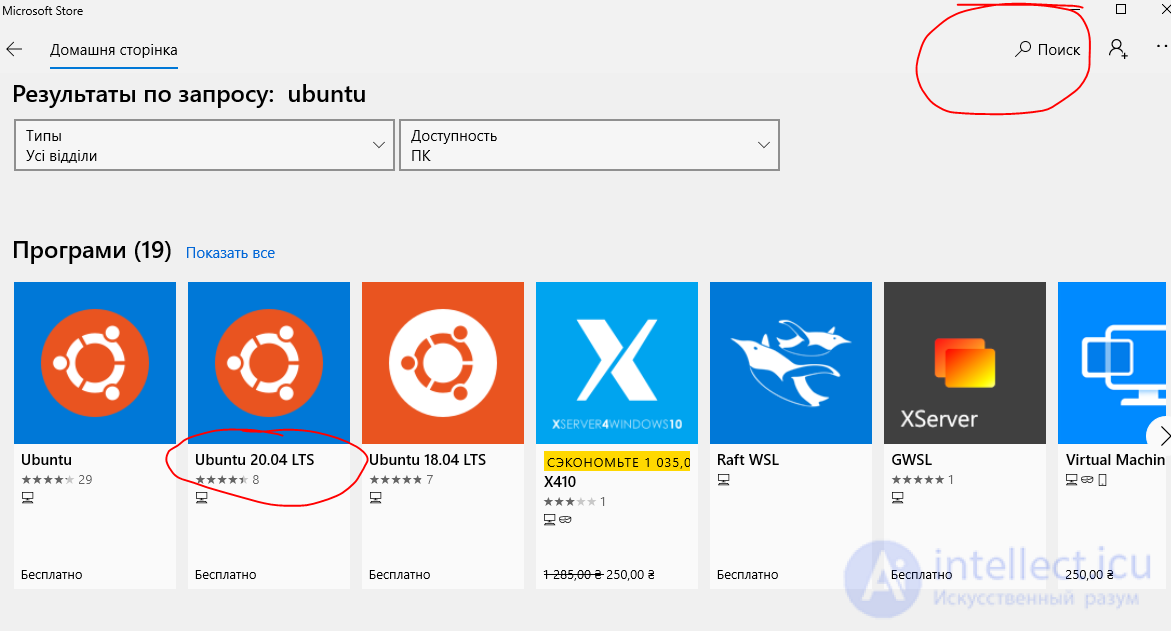Screen dimensions: 1171x631
Task: Click the star rating of X410
Action: [x=571, y=501]
